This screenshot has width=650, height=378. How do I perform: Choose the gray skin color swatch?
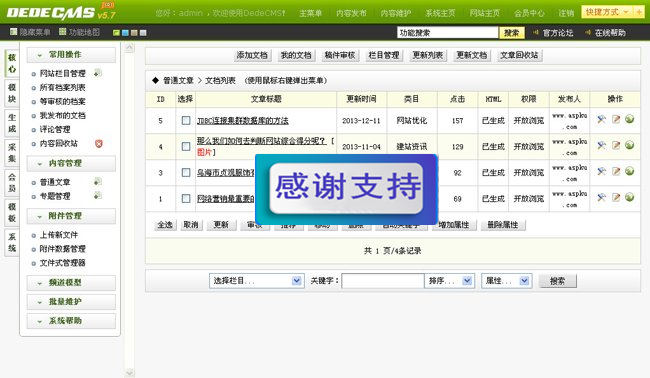tap(143, 32)
